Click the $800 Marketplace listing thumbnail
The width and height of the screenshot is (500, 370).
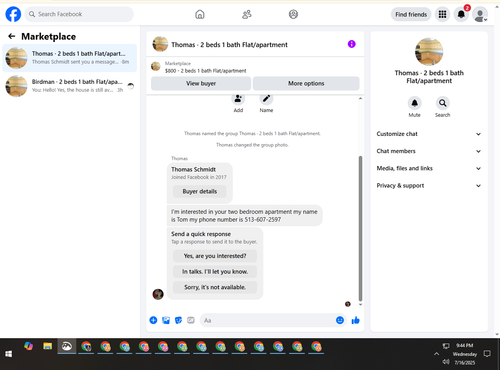tap(156, 66)
